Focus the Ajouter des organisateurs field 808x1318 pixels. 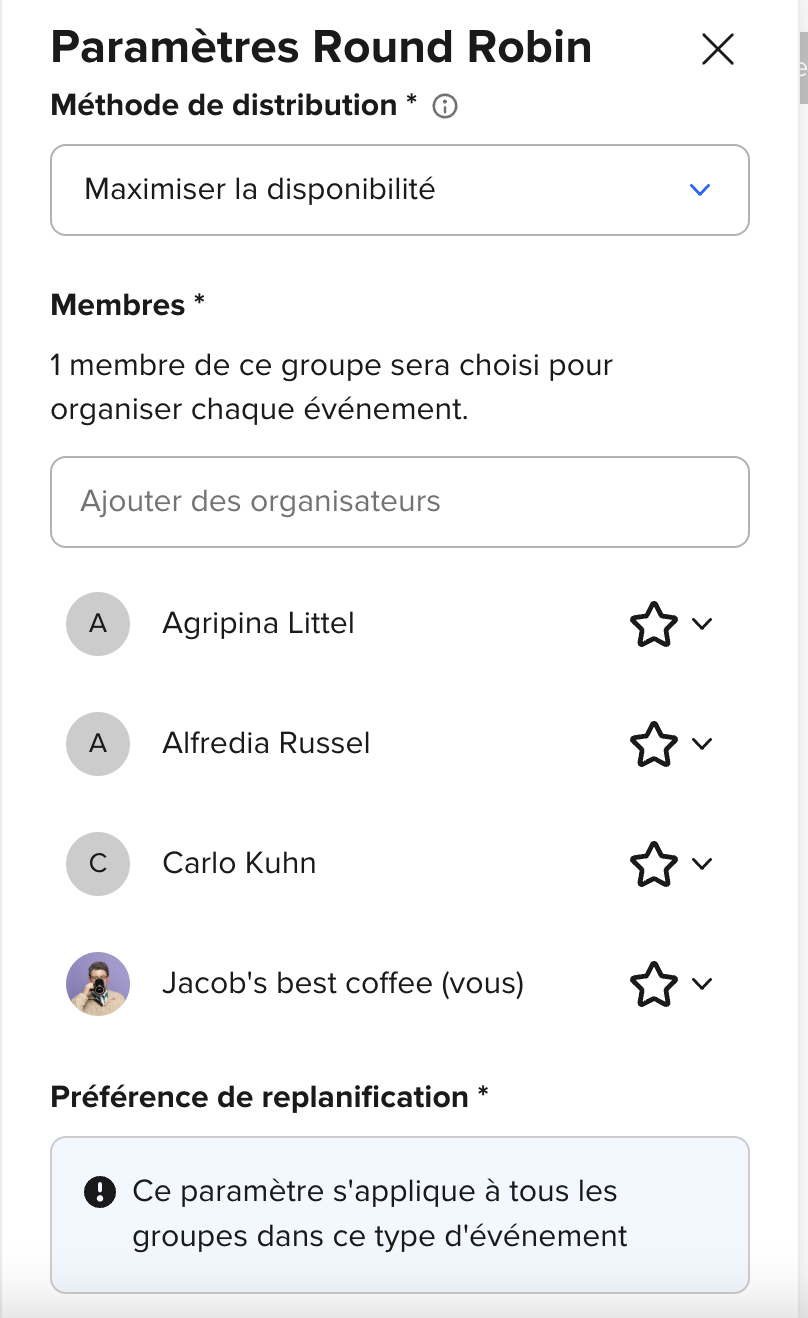click(x=400, y=502)
